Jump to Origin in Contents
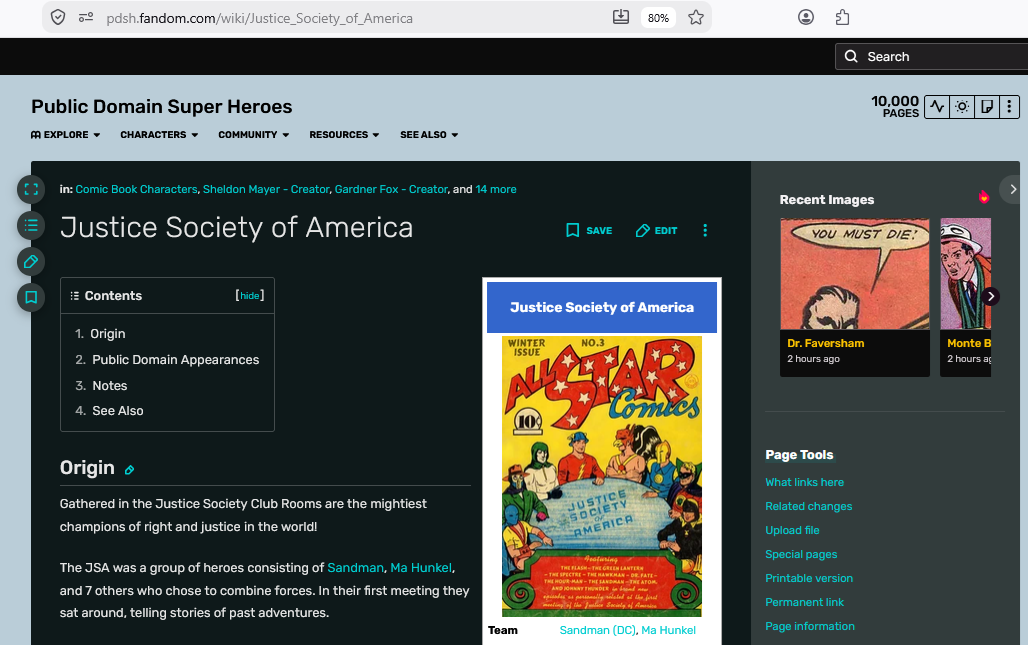 (108, 334)
